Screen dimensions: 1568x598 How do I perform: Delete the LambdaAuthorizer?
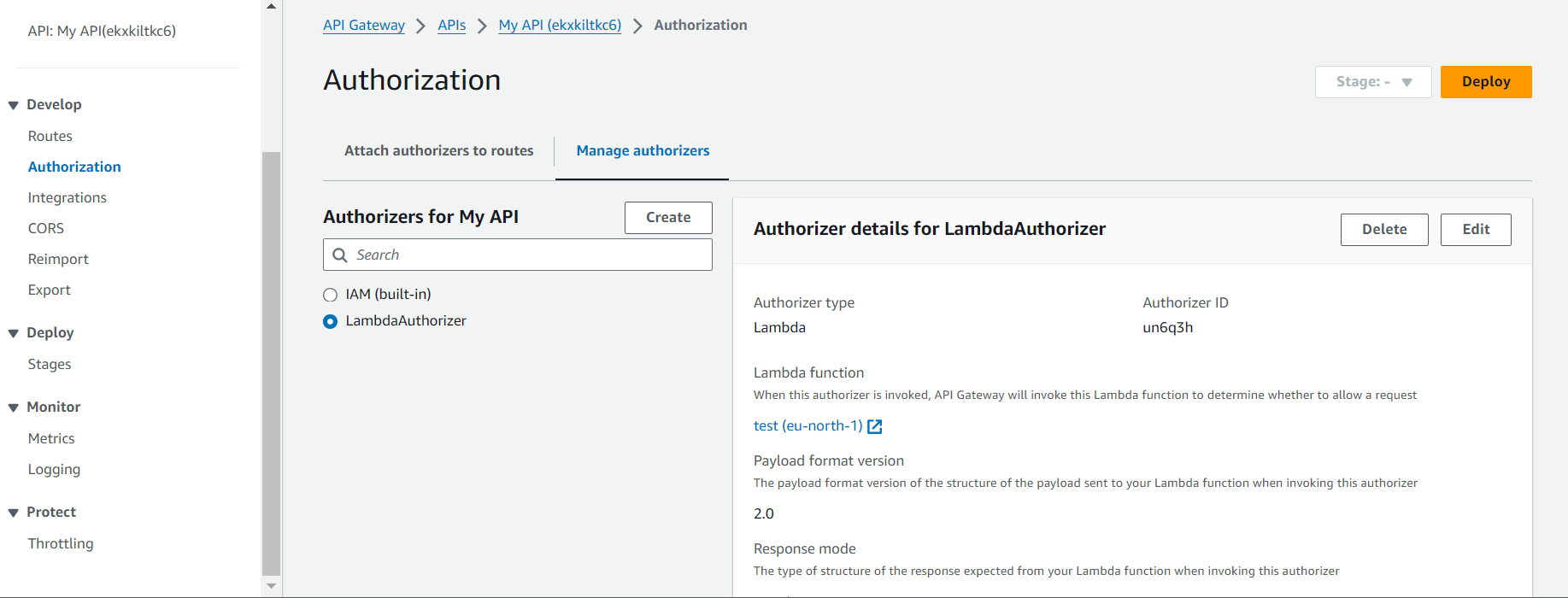pyautogui.click(x=1383, y=230)
